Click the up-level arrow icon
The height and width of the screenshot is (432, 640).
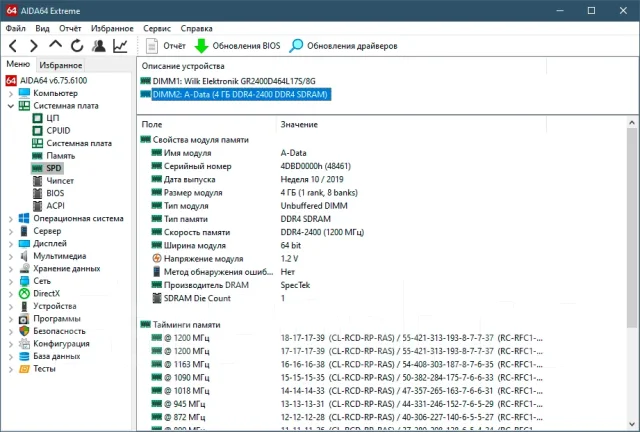pyautogui.click(x=56, y=45)
